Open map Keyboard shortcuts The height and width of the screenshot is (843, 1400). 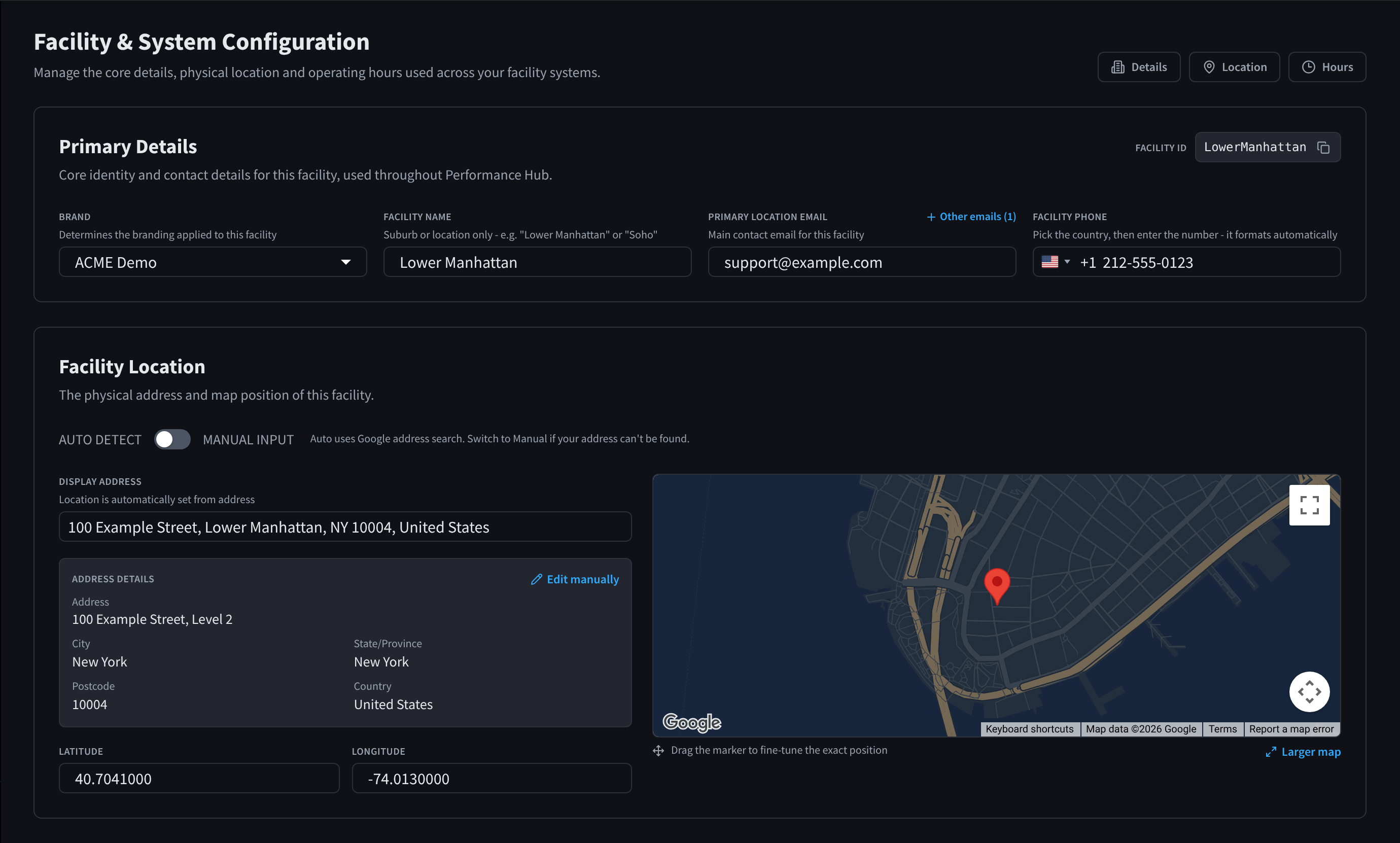1029,729
